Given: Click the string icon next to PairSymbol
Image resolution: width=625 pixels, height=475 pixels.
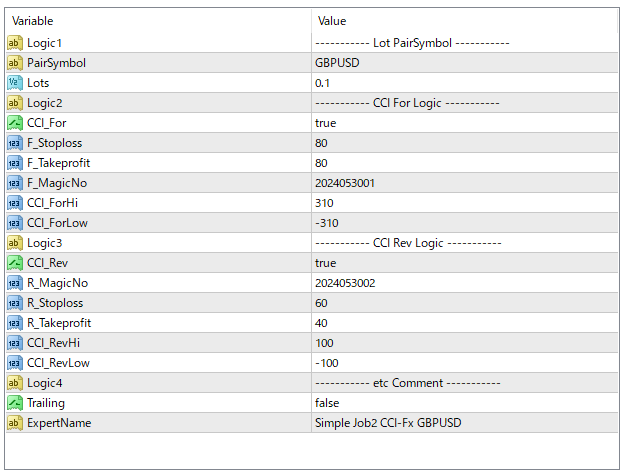Looking at the screenshot, I should click(14, 63).
